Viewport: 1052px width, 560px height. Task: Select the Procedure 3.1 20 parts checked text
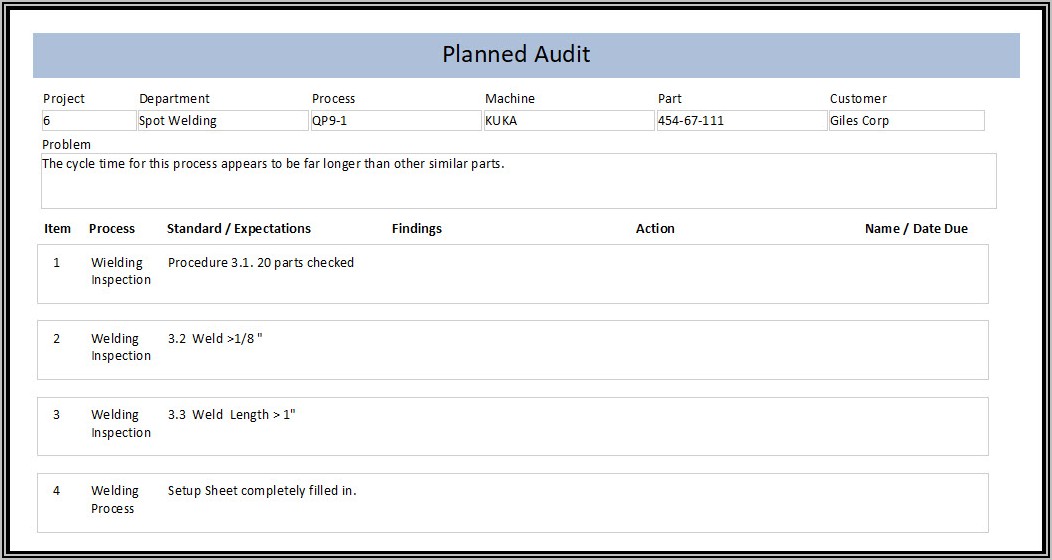point(260,263)
